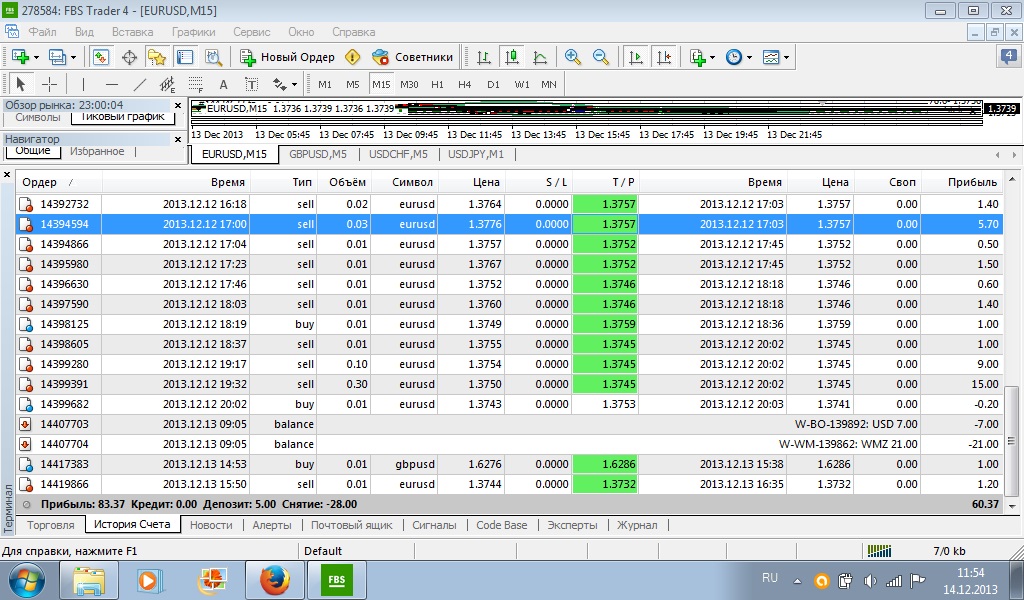Select the trendline tool
This screenshot has width=1024, height=600.
[140, 84]
